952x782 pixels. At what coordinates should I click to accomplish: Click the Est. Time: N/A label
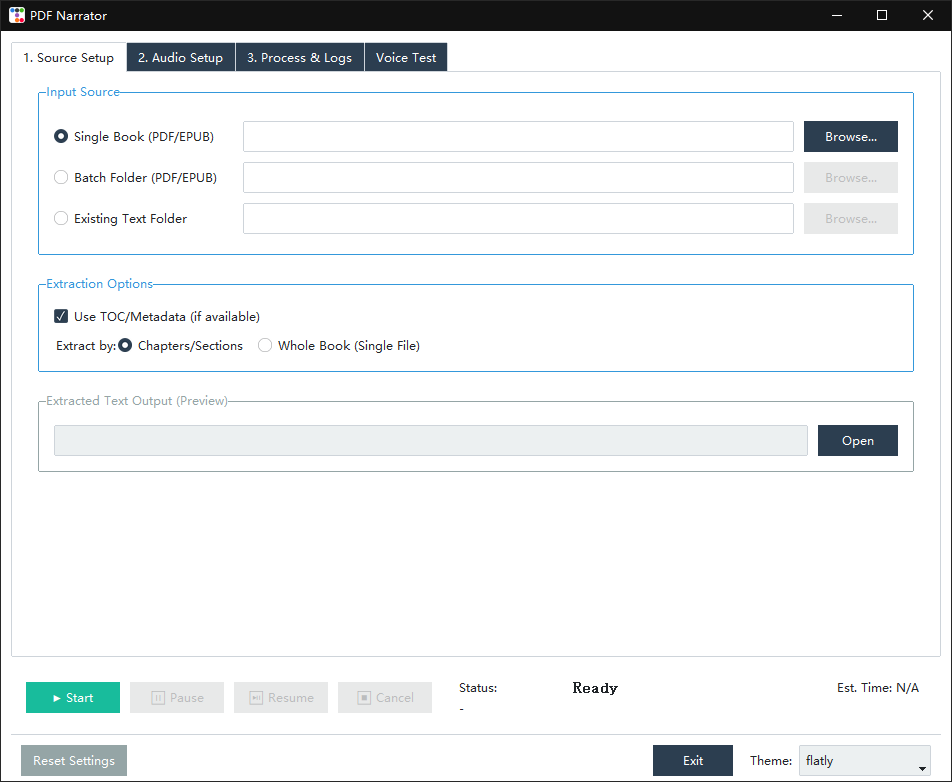click(877, 688)
